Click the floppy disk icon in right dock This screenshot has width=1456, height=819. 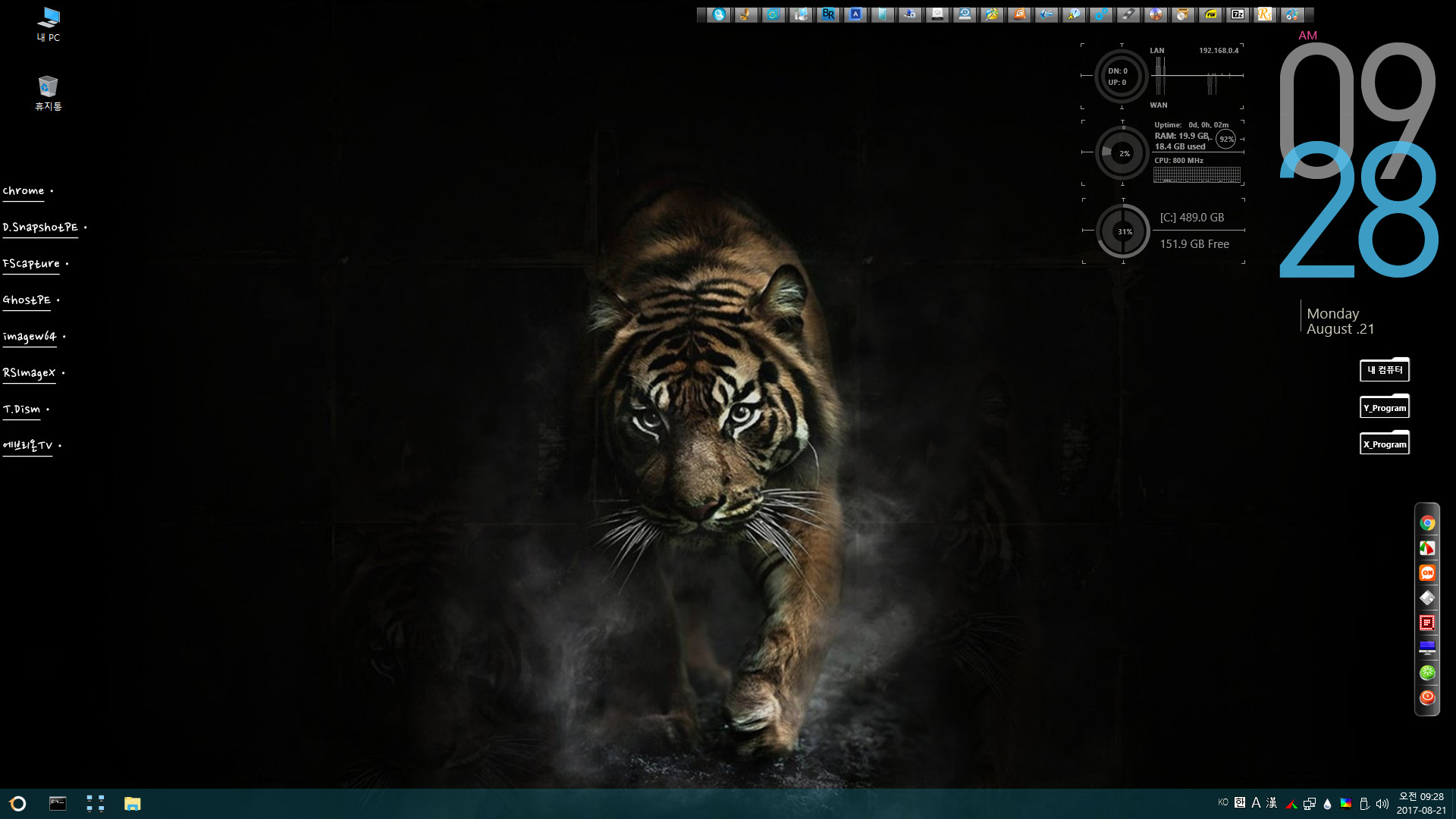point(1427,598)
